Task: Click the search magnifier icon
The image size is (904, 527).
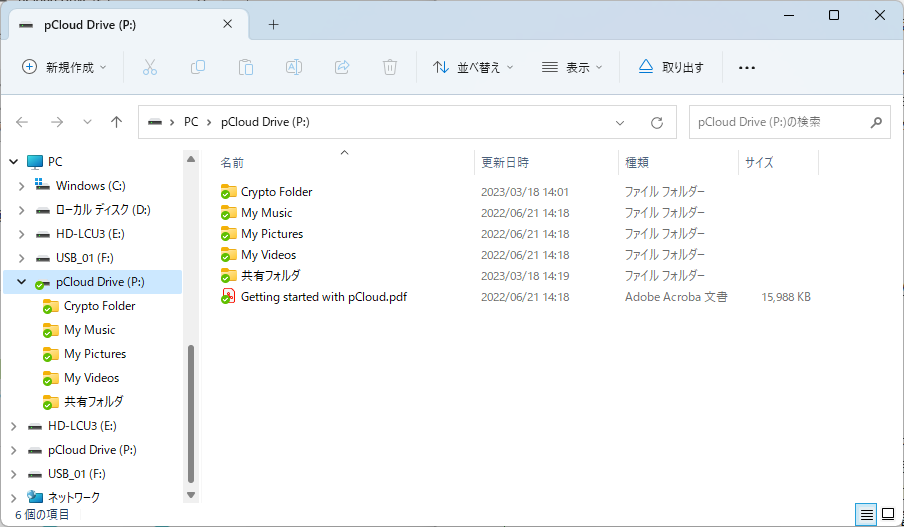Action: (876, 122)
